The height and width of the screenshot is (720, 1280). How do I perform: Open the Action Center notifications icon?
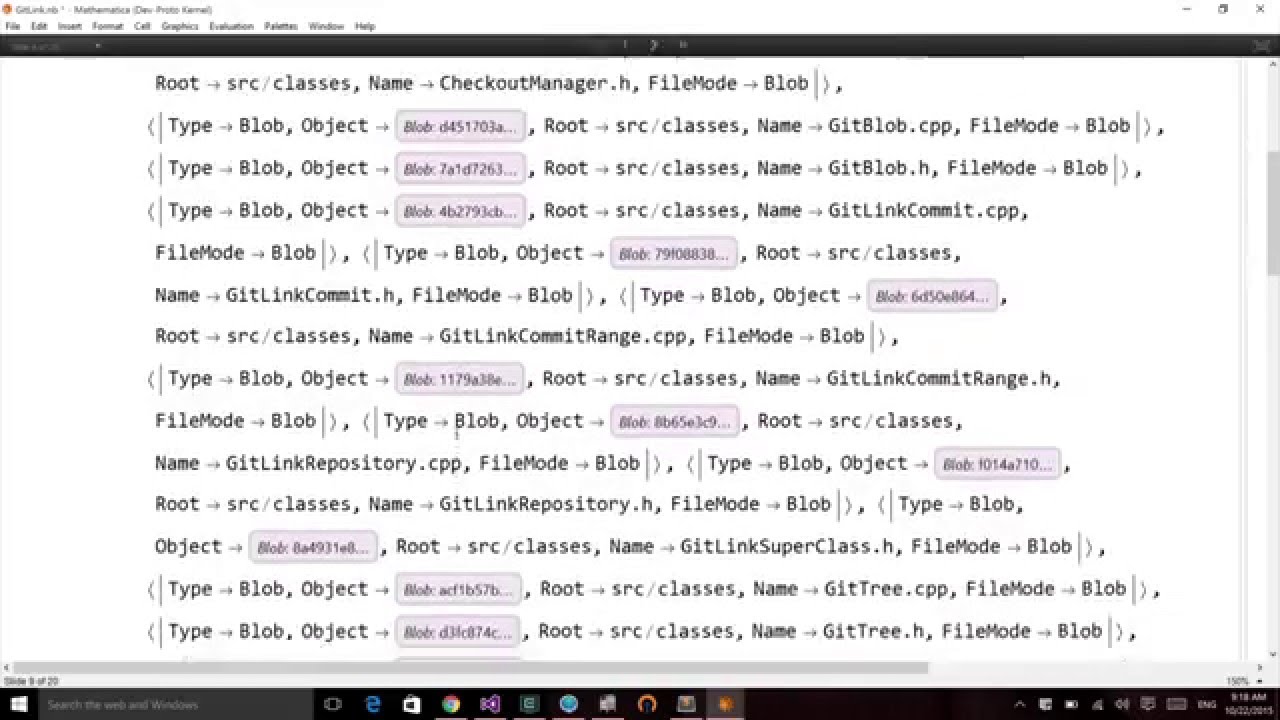(x=1147, y=704)
